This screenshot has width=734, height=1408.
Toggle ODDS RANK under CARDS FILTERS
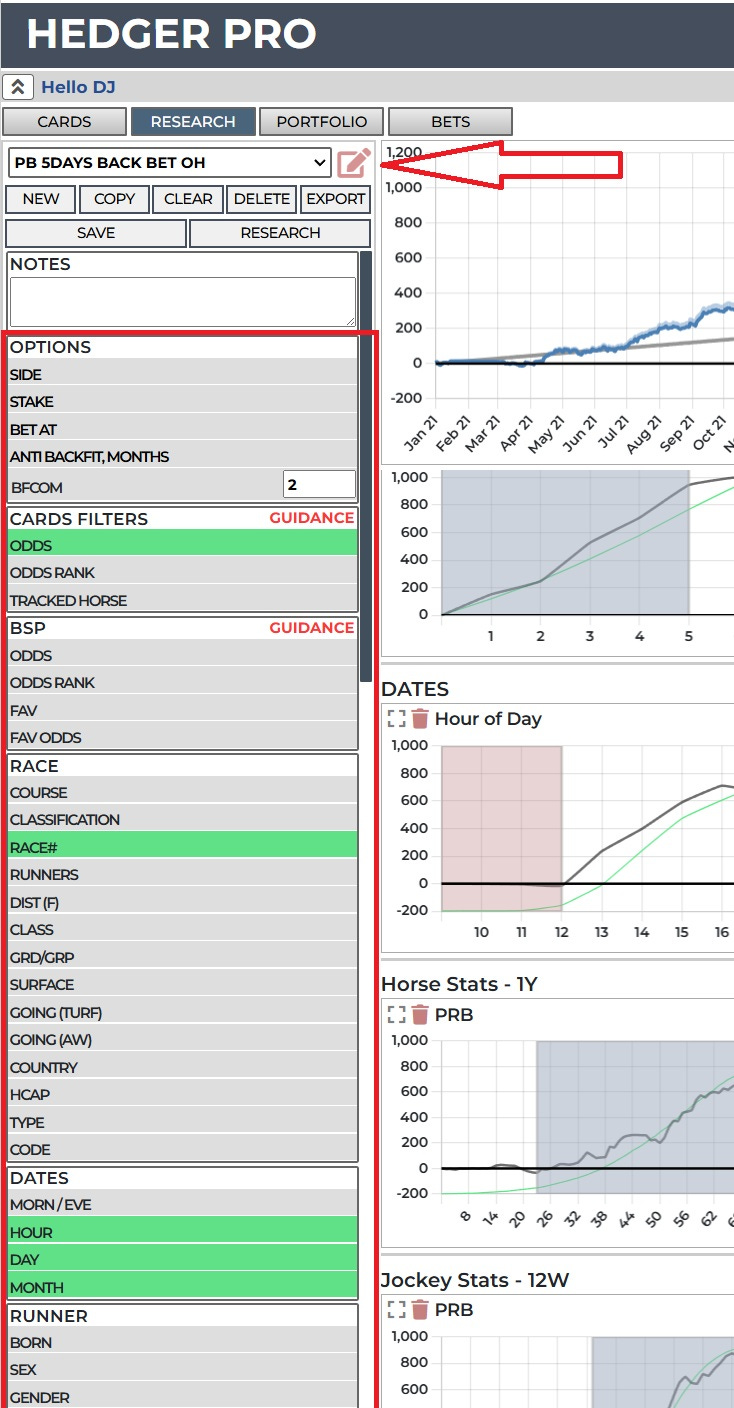[x=183, y=573]
